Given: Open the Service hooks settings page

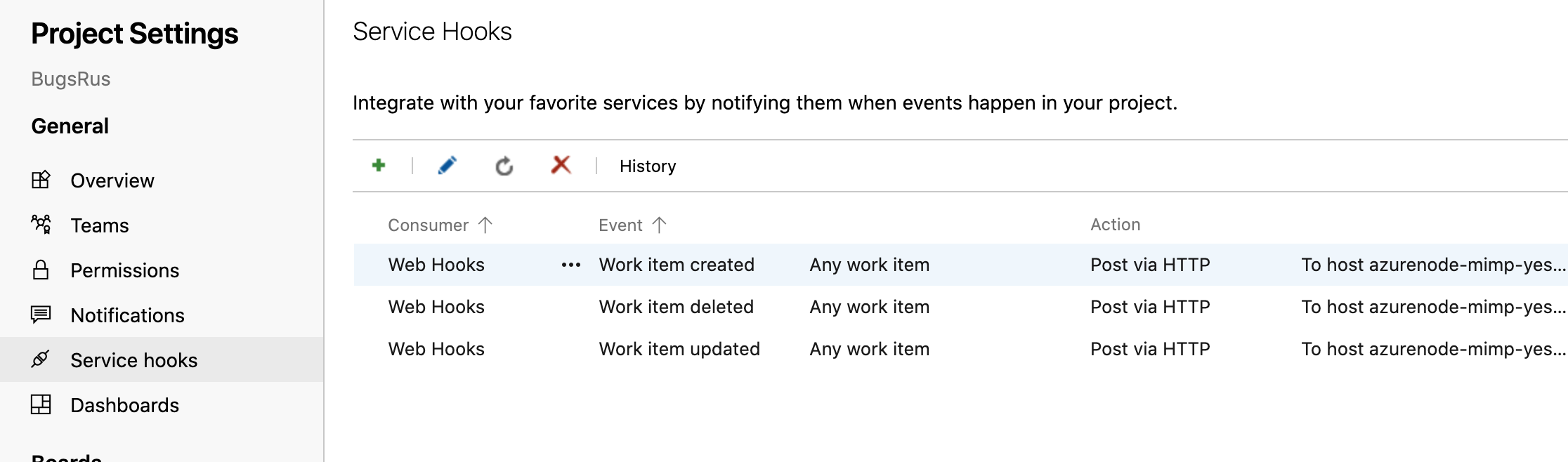Looking at the screenshot, I should [133, 360].
